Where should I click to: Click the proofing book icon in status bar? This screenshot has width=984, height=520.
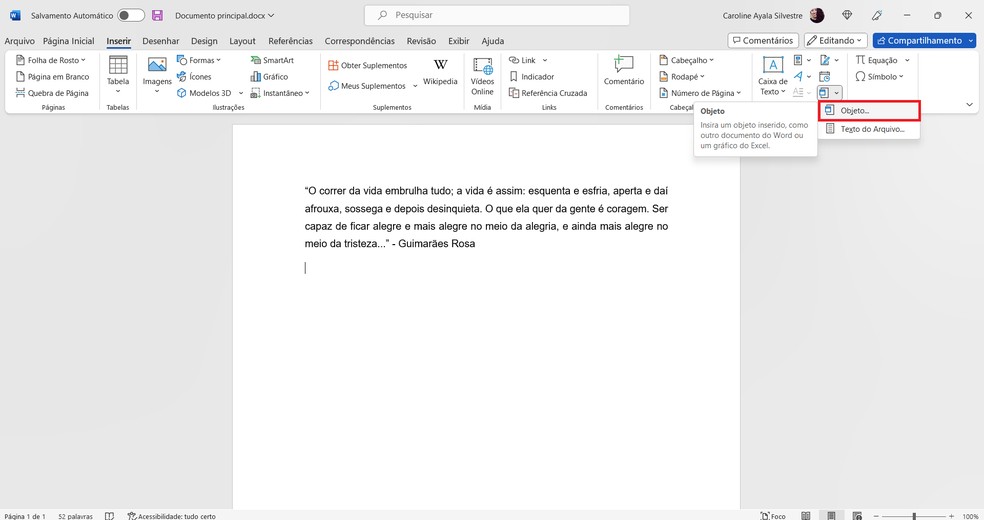click(x=109, y=516)
